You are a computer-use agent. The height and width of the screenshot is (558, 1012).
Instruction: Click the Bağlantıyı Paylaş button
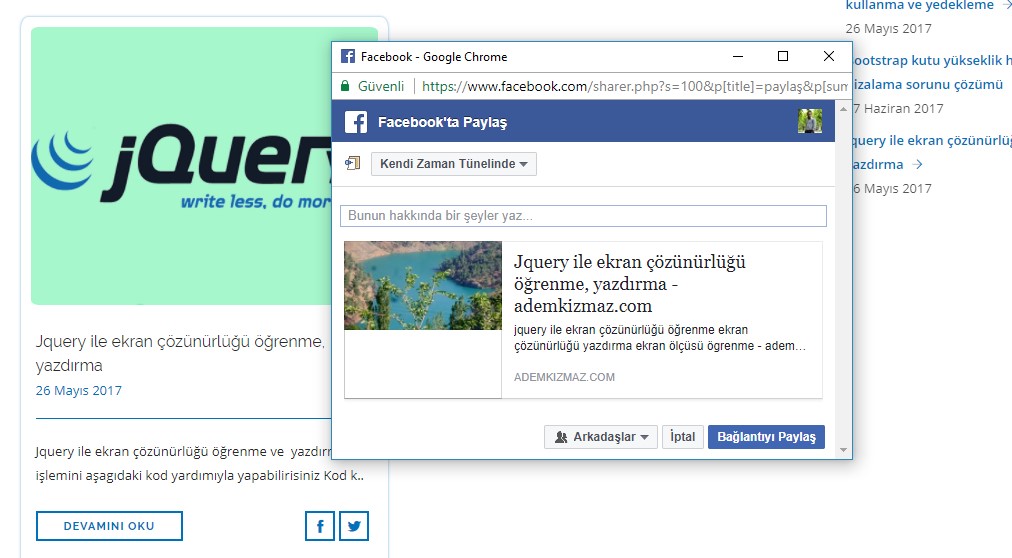(766, 437)
